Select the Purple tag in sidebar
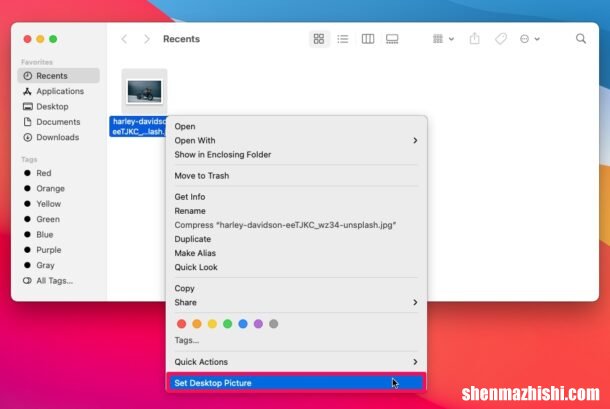The image size is (610, 409). point(58,250)
